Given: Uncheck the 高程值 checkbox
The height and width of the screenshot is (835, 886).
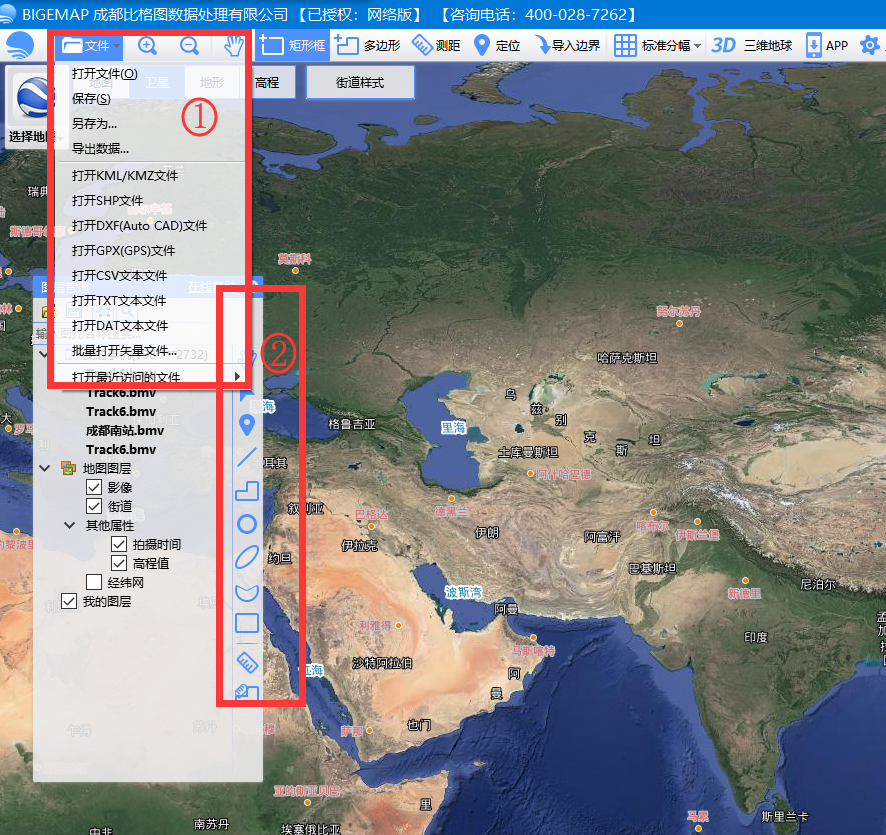Looking at the screenshot, I should coord(119,563).
